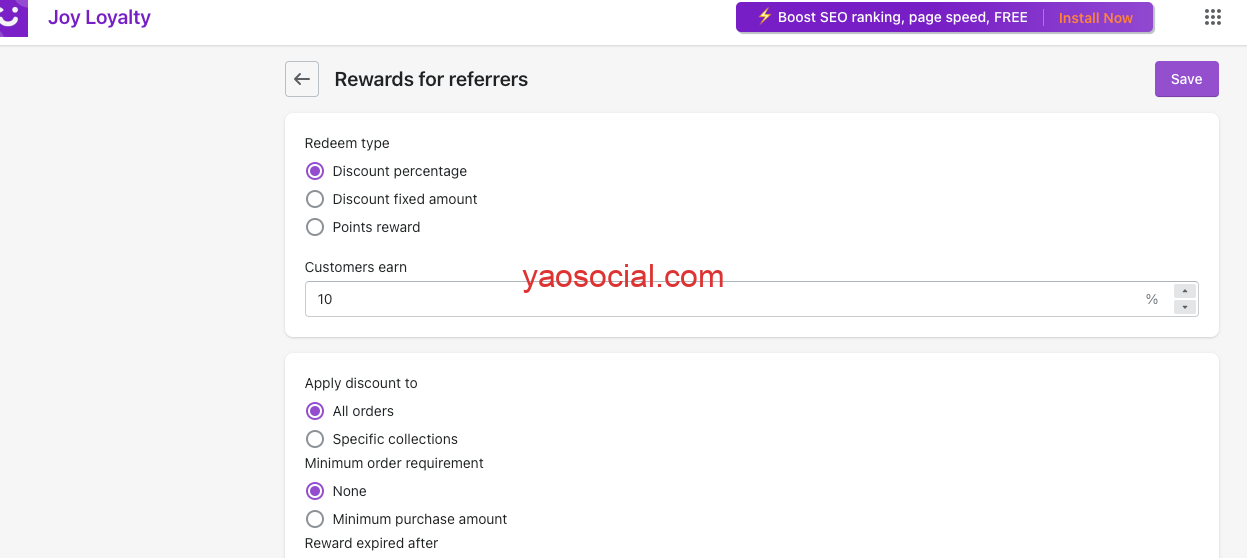Select Discount percentage redeem type
The height and width of the screenshot is (558, 1247).
(x=315, y=171)
